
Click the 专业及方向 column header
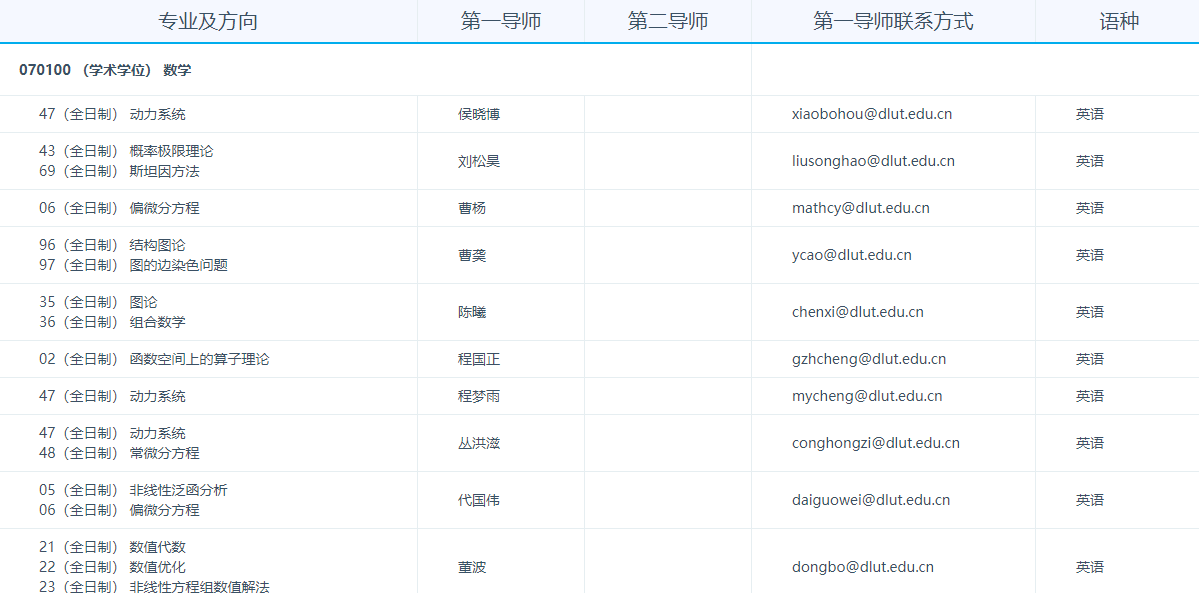pos(208,21)
